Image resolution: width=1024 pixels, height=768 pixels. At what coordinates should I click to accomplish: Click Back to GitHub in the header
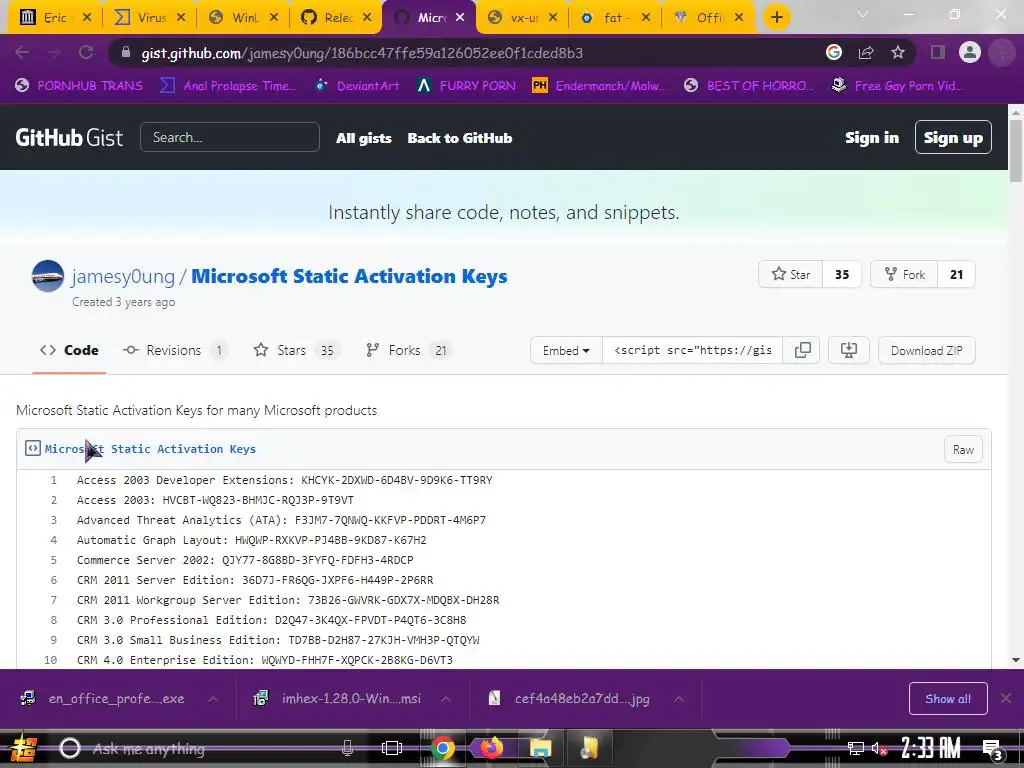click(x=460, y=138)
